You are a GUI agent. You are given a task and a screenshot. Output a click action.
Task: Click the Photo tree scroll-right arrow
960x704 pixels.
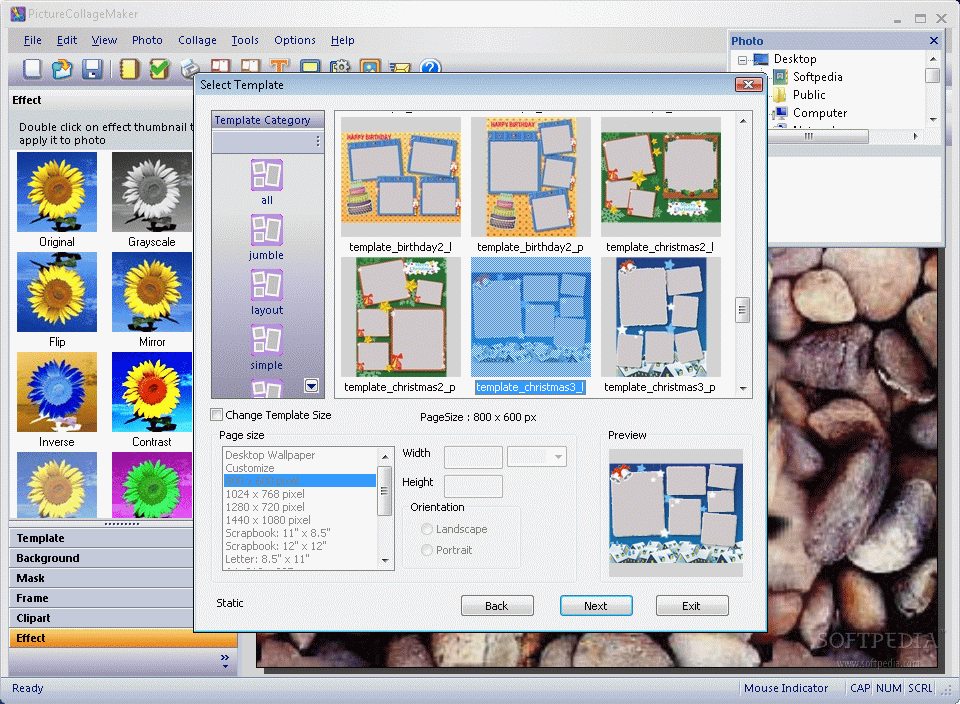915,137
